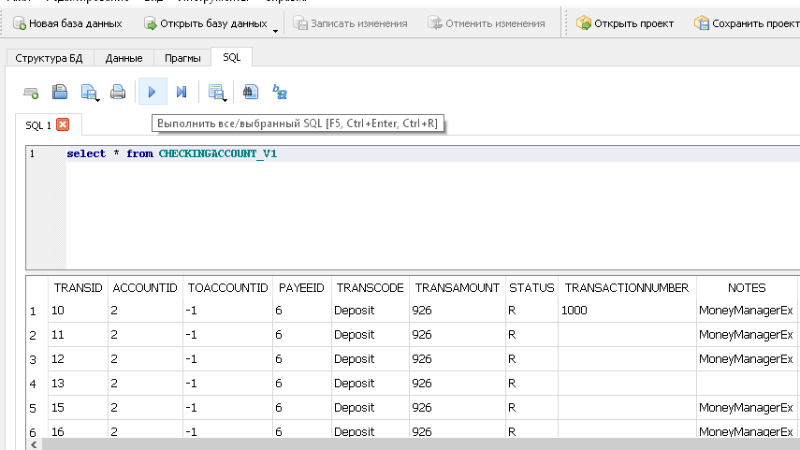Click the execute current line icon
The height and width of the screenshot is (450, 800).
pyautogui.click(x=181, y=92)
